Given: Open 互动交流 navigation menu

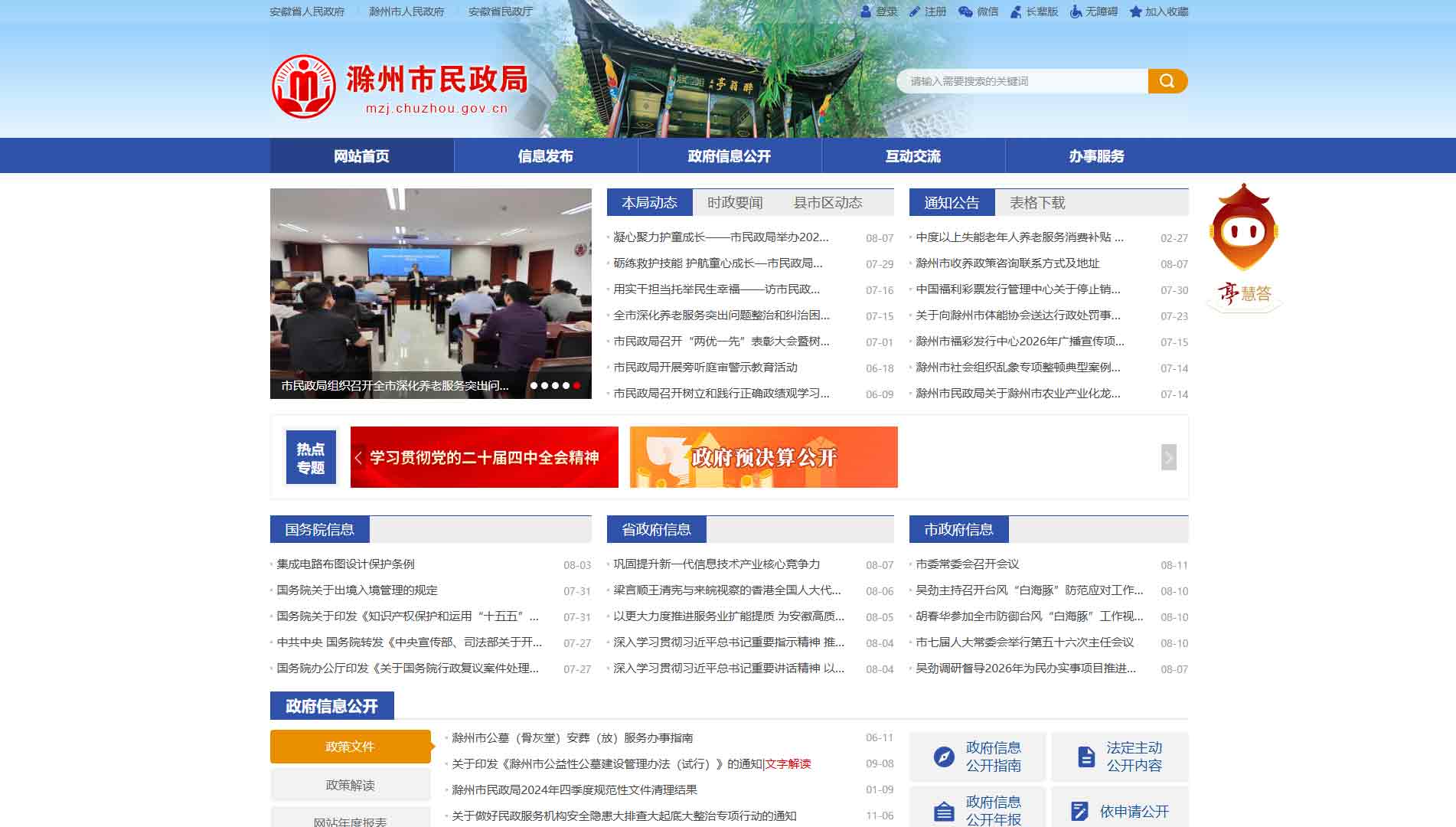Looking at the screenshot, I should (x=913, y=156).
